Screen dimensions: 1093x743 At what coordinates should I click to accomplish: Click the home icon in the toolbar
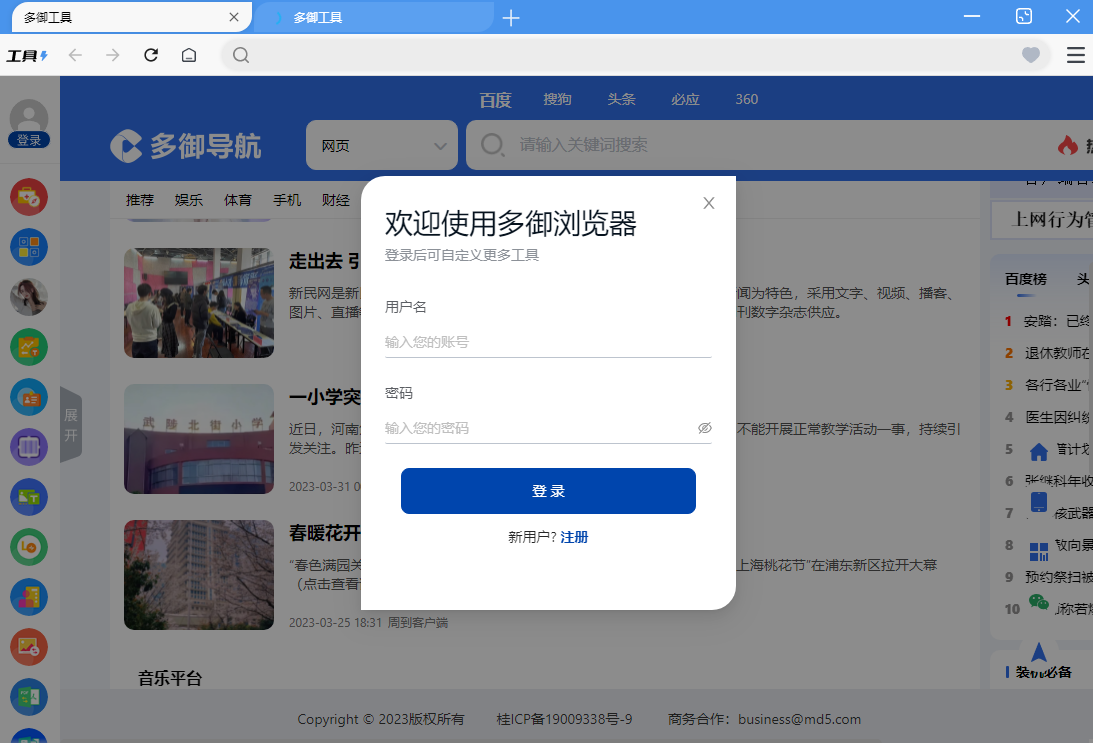click(x=189, y=55)
